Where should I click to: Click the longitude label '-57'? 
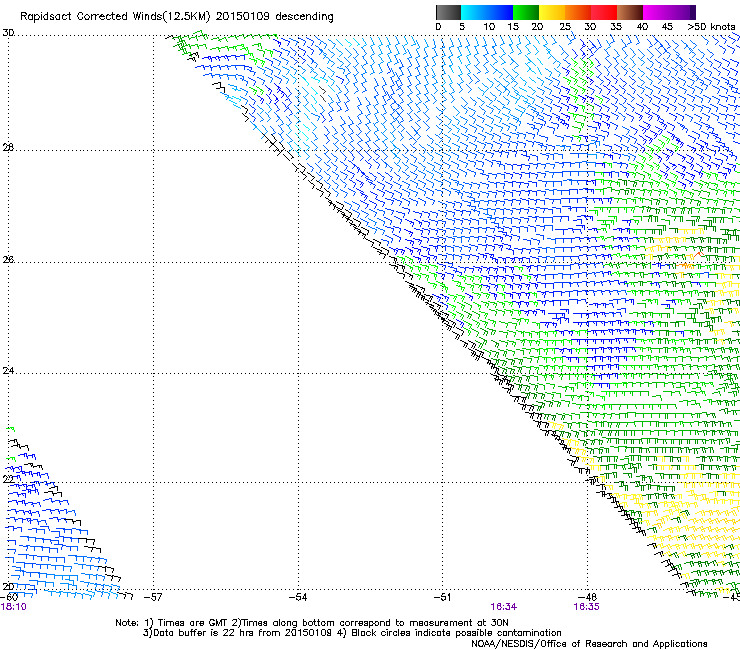tap(153, 597)
